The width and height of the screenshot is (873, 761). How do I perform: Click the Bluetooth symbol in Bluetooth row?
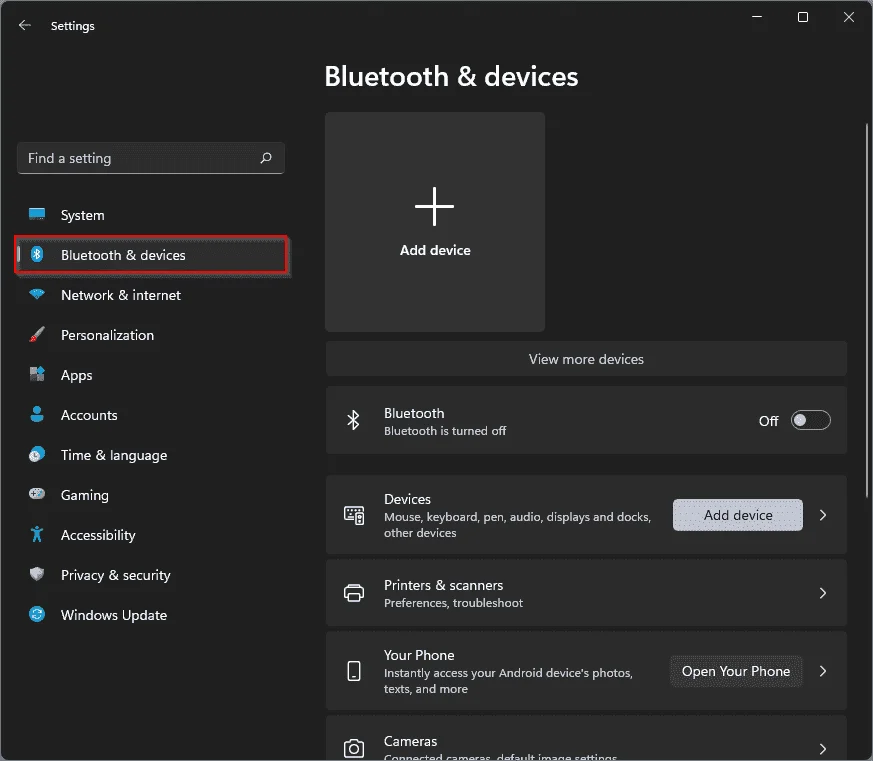(x=353, y=420)
